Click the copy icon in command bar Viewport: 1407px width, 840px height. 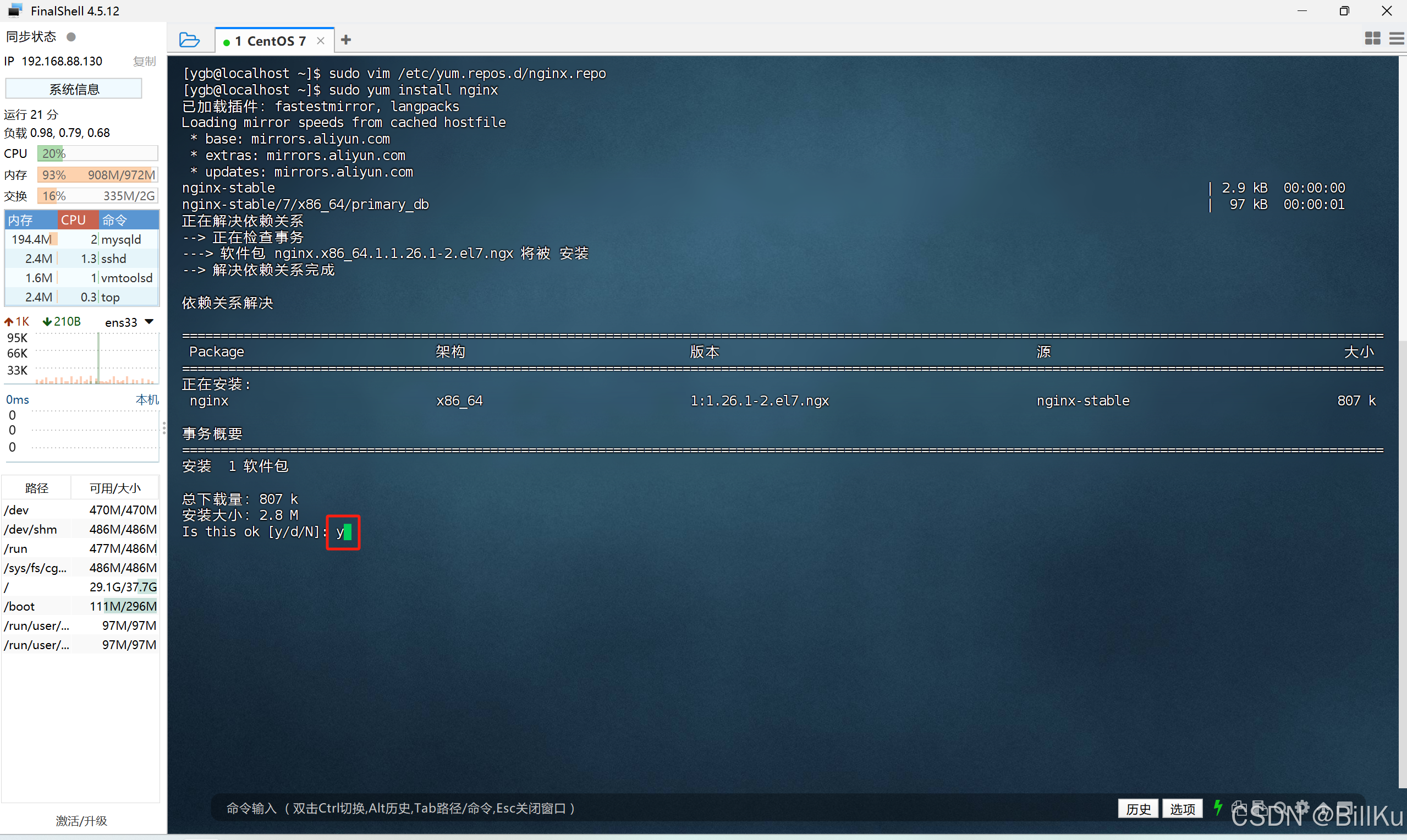pos(1239,808)
